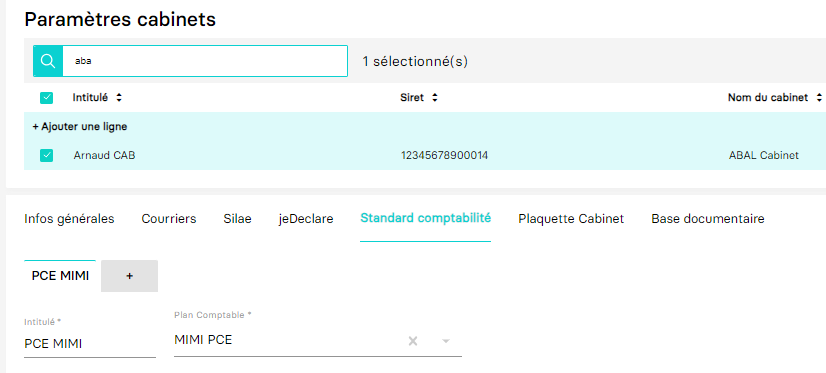Open the MIMI PCE combo box
The image size is (826, 373).
318,340
